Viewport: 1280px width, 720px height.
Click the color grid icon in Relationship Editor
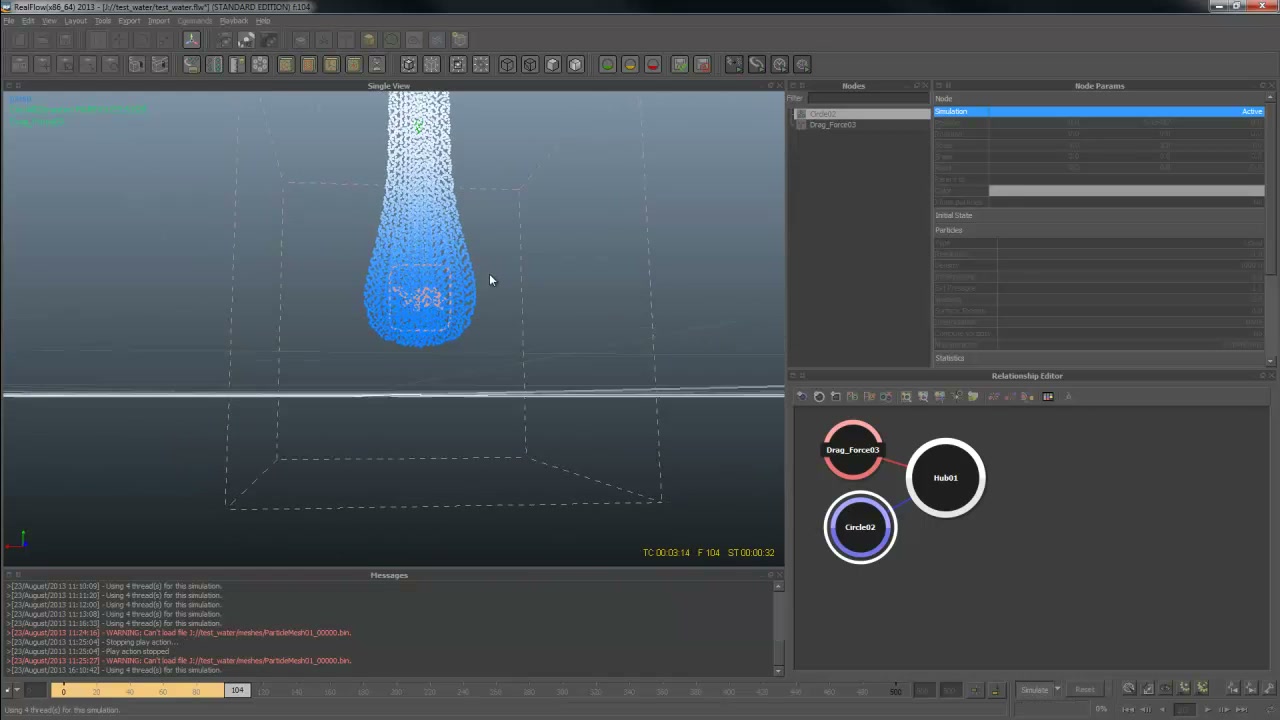point(1048,397)
